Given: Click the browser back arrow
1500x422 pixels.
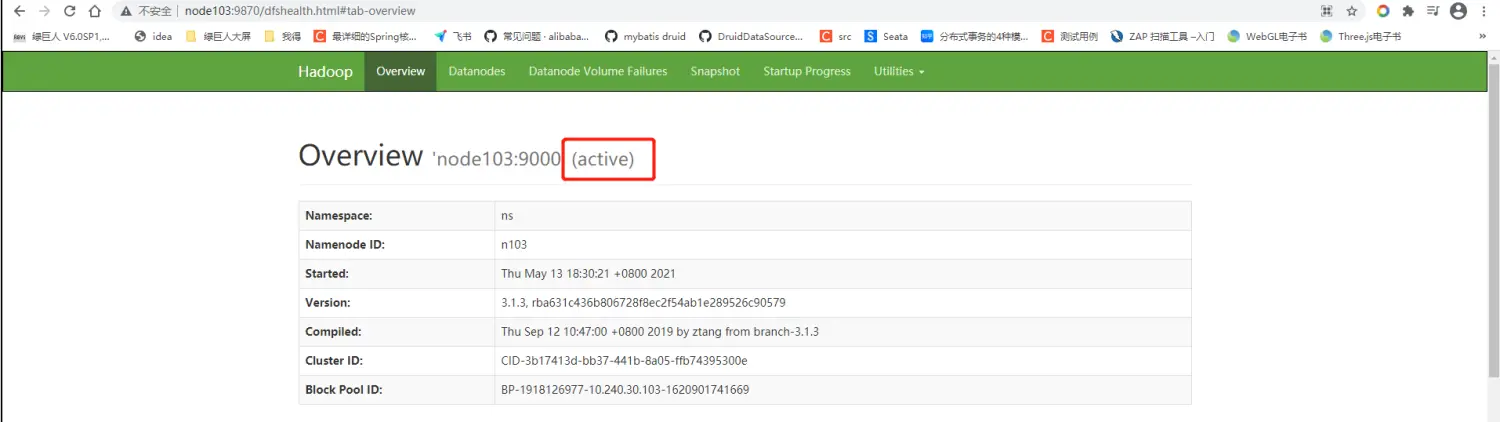Looking at the screenshot, I should (x=19, y=11).
